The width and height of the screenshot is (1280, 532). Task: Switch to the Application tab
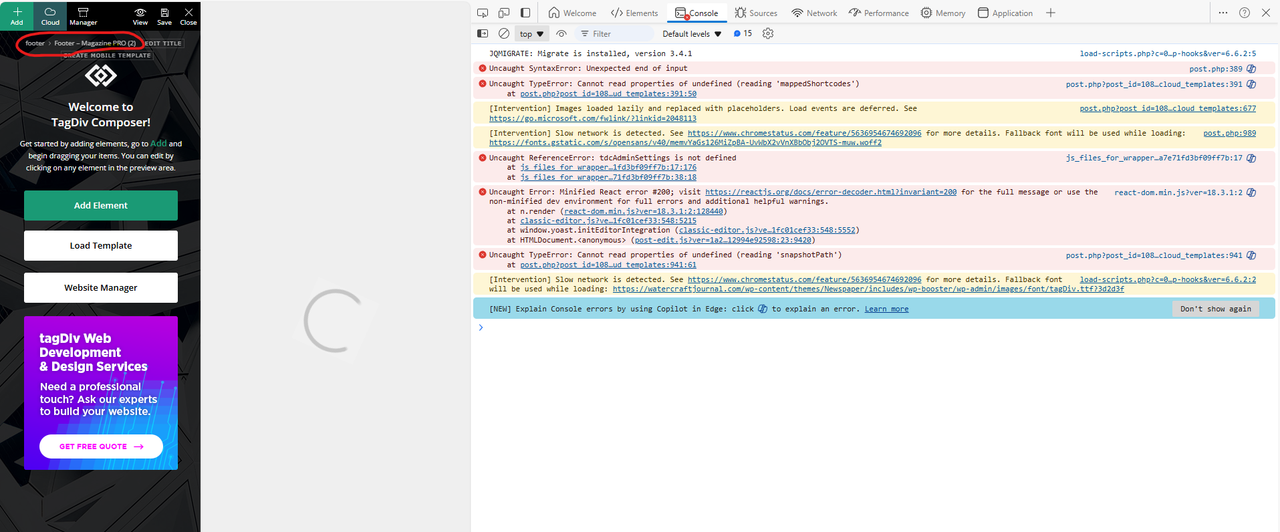click(x=1005, y=13)
